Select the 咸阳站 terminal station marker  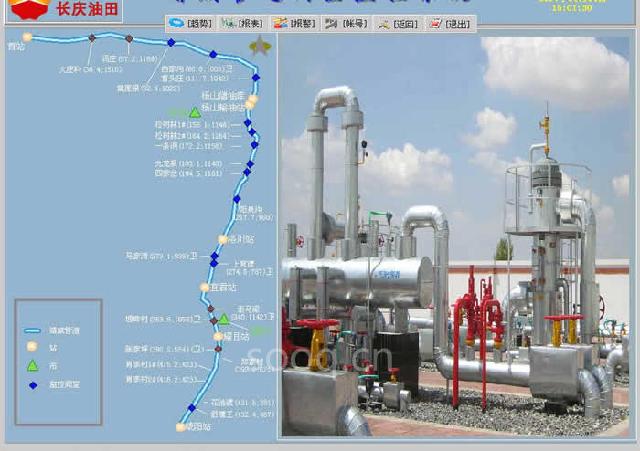[x=181, y=426]
